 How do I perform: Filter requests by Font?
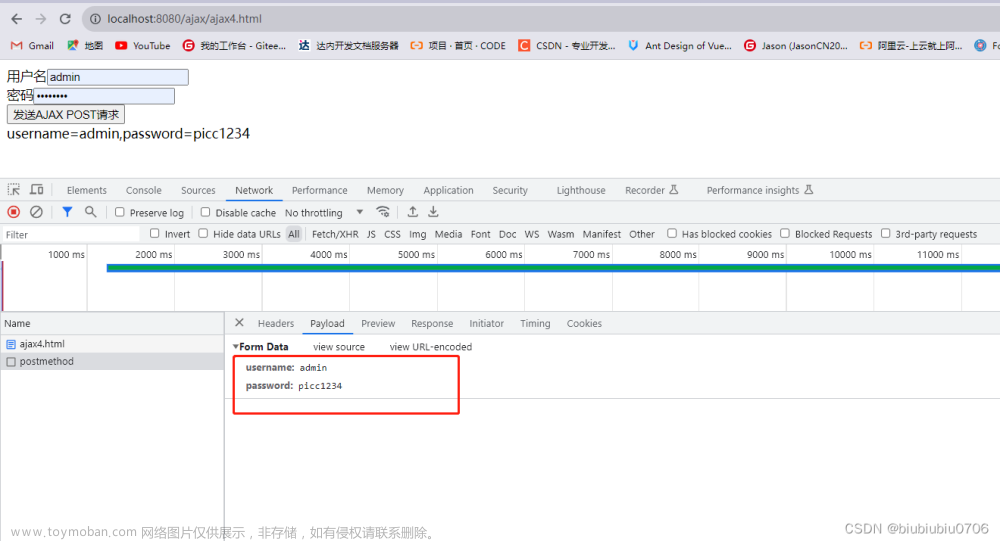point(480,234)
